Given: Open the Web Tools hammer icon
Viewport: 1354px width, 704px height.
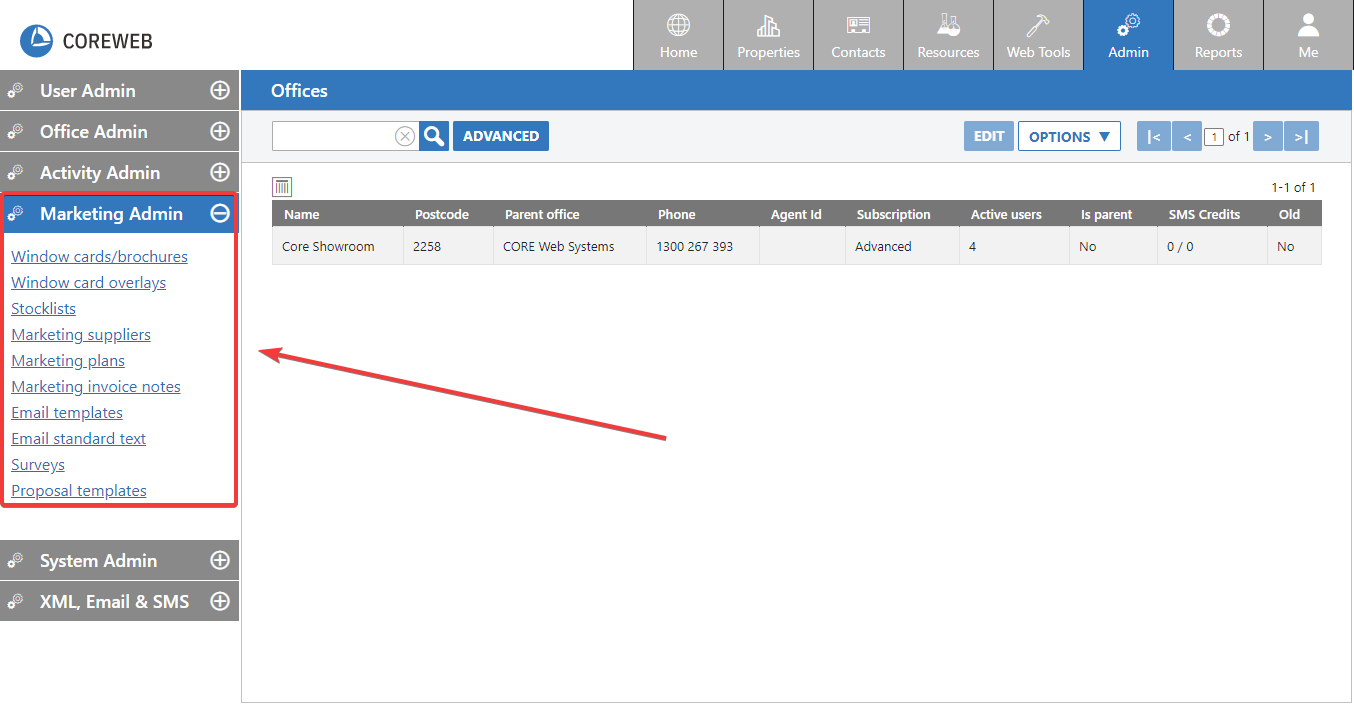Looking at the screenshot, I should pyautogui.click(x=1038, y=26).
